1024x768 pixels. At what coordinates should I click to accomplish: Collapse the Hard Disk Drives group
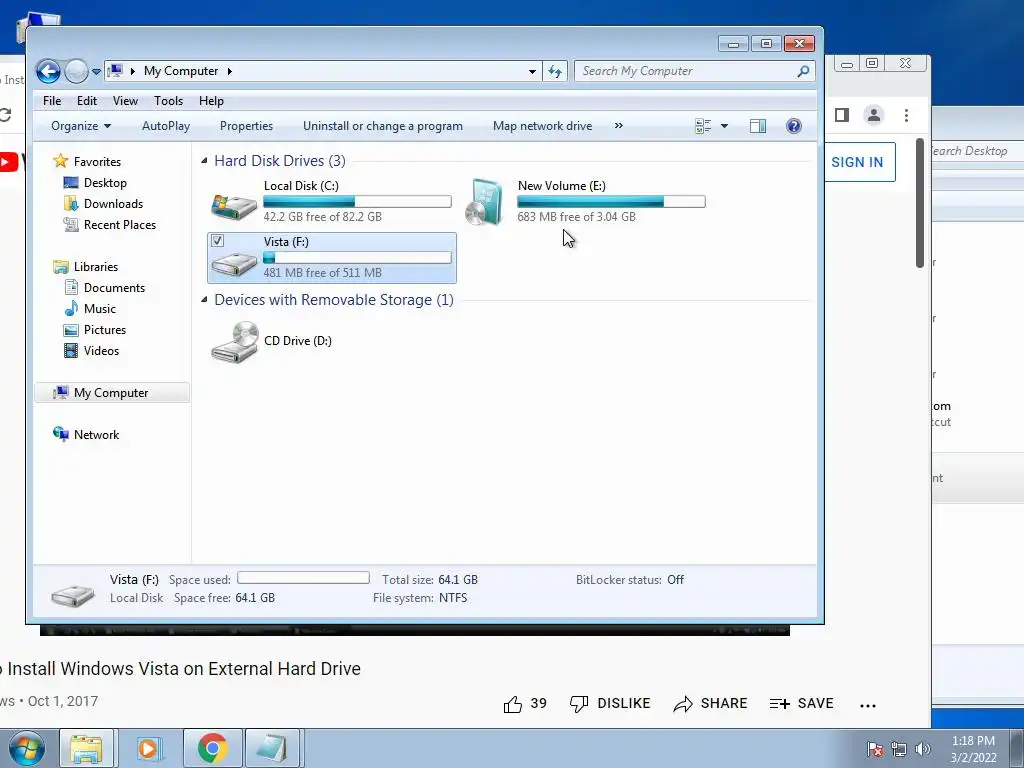pos(204,161)
